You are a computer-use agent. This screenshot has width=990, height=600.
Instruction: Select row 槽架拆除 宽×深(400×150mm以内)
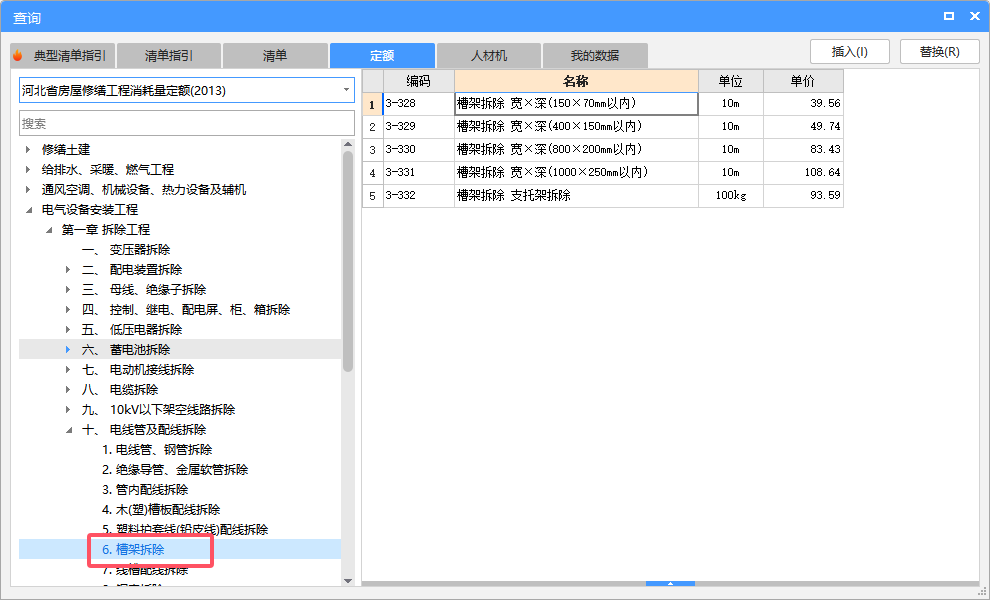[576, 126]
